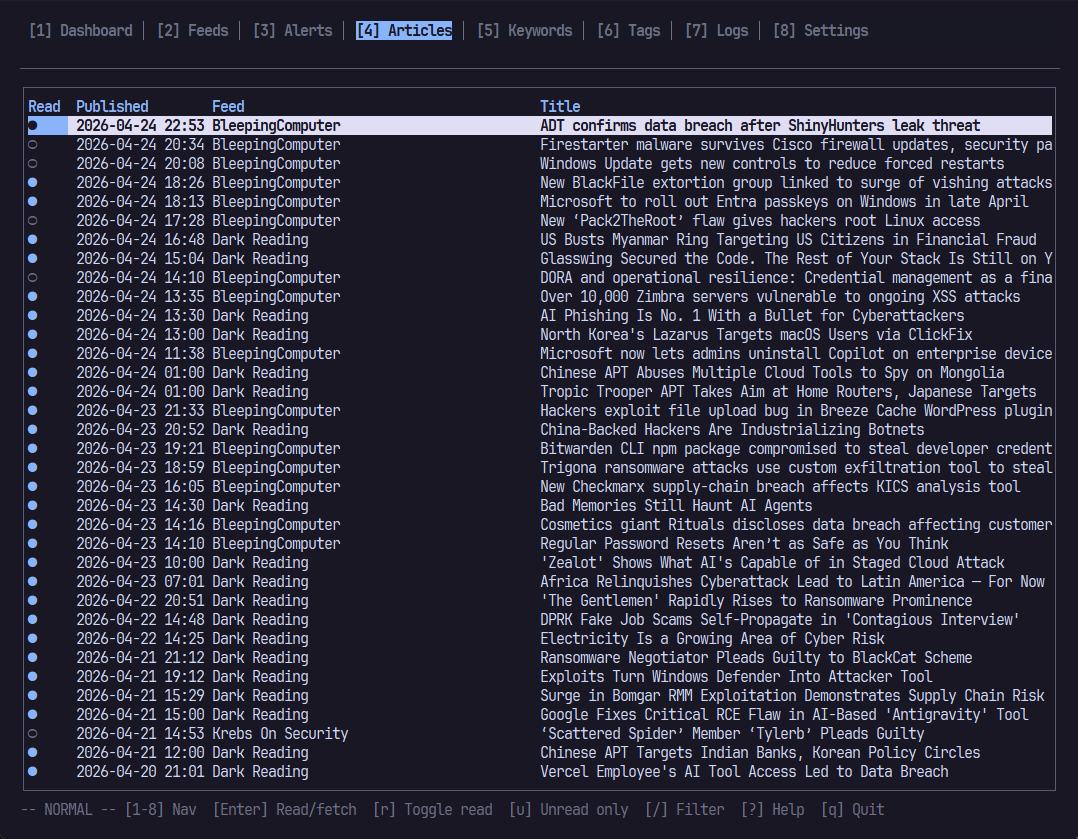Screen dimensions: 1078x839
Task: Toggle unread marker for Pack2TheRoot flaw article
Action: point(32,221)
